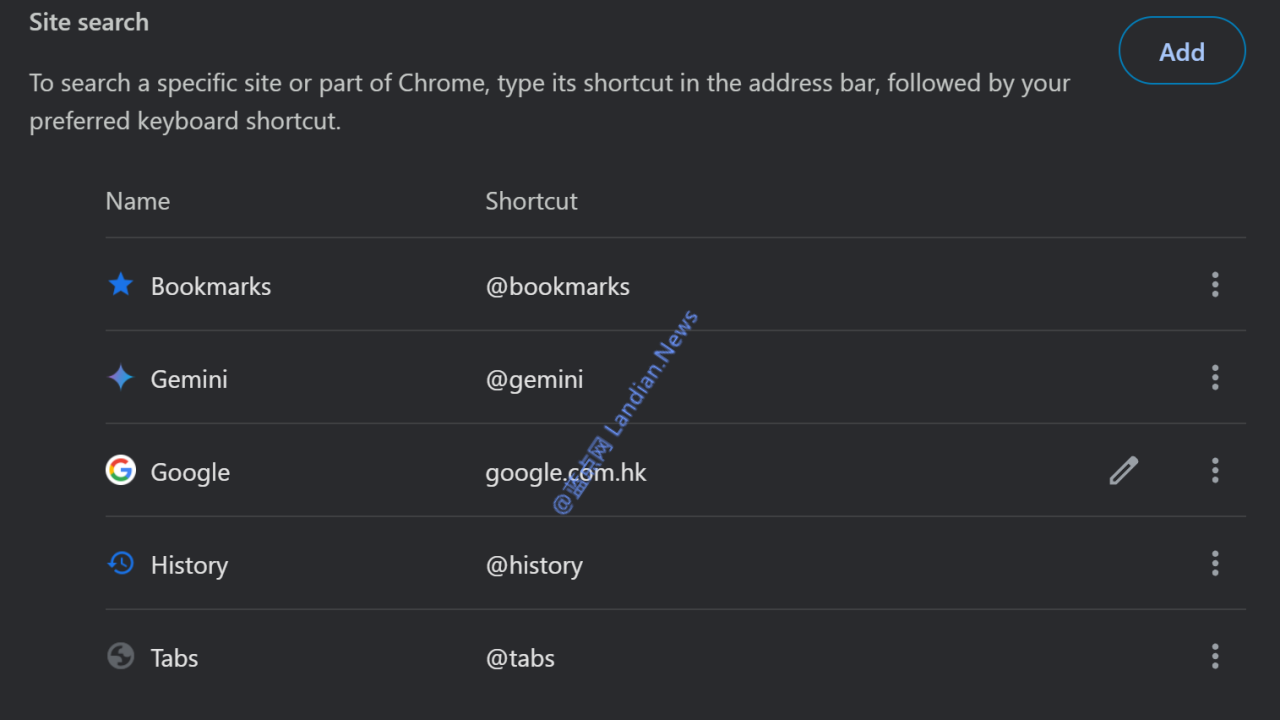This screenshot has height=720, width=1280.
Task: Click the @gemini shortcut text
Action: tap(534, 379)
